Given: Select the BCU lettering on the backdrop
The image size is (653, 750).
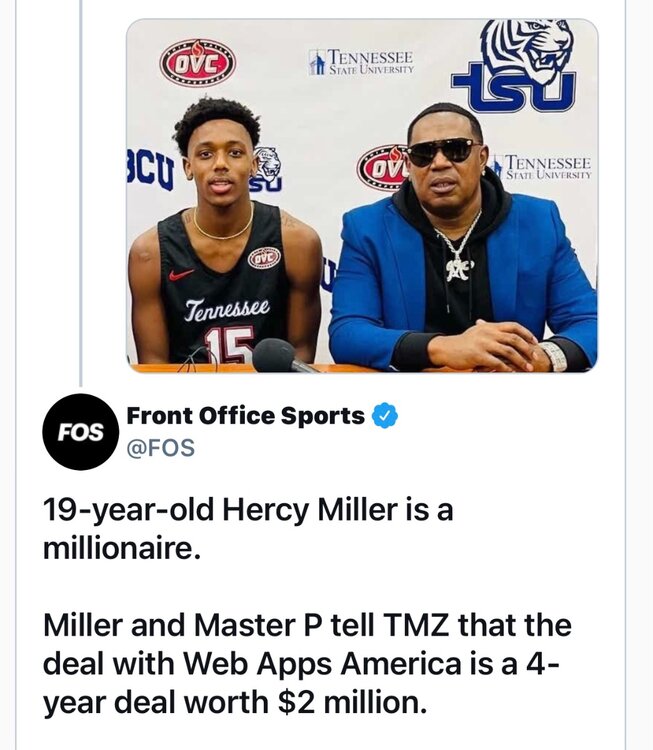Looking at the screenshot, I should (150, 170).
